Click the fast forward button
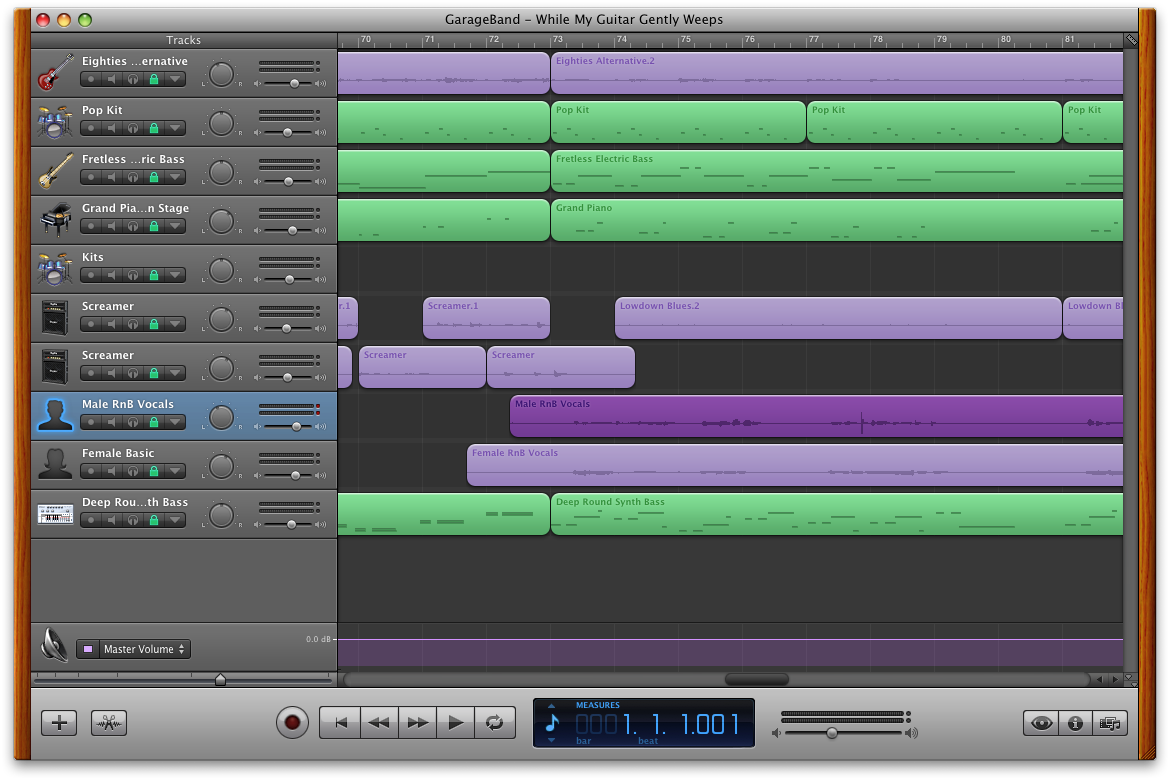The width and height of the screenshot is (1170, 780). click(x=418, y=723)
